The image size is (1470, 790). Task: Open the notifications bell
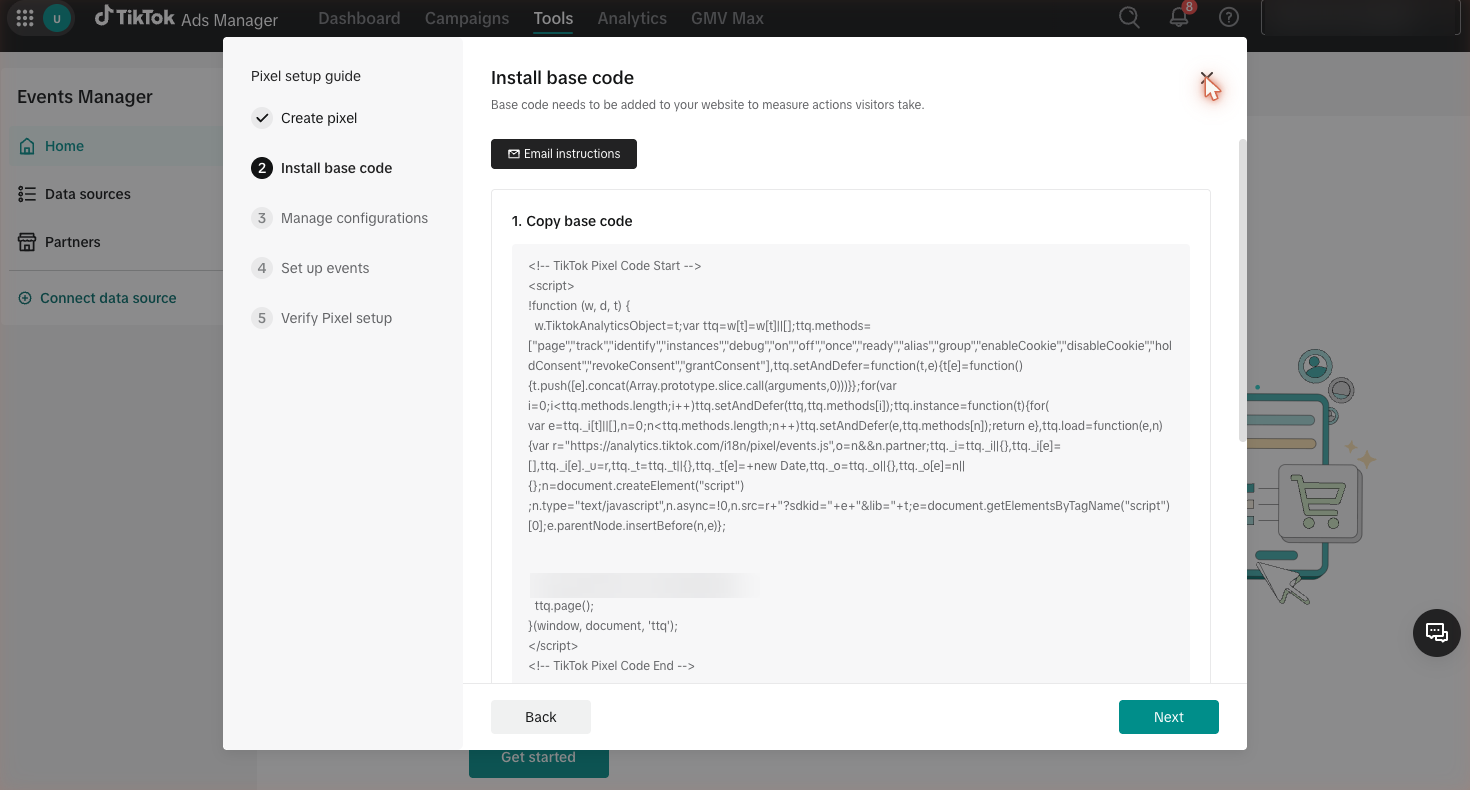pos(1179,18)
